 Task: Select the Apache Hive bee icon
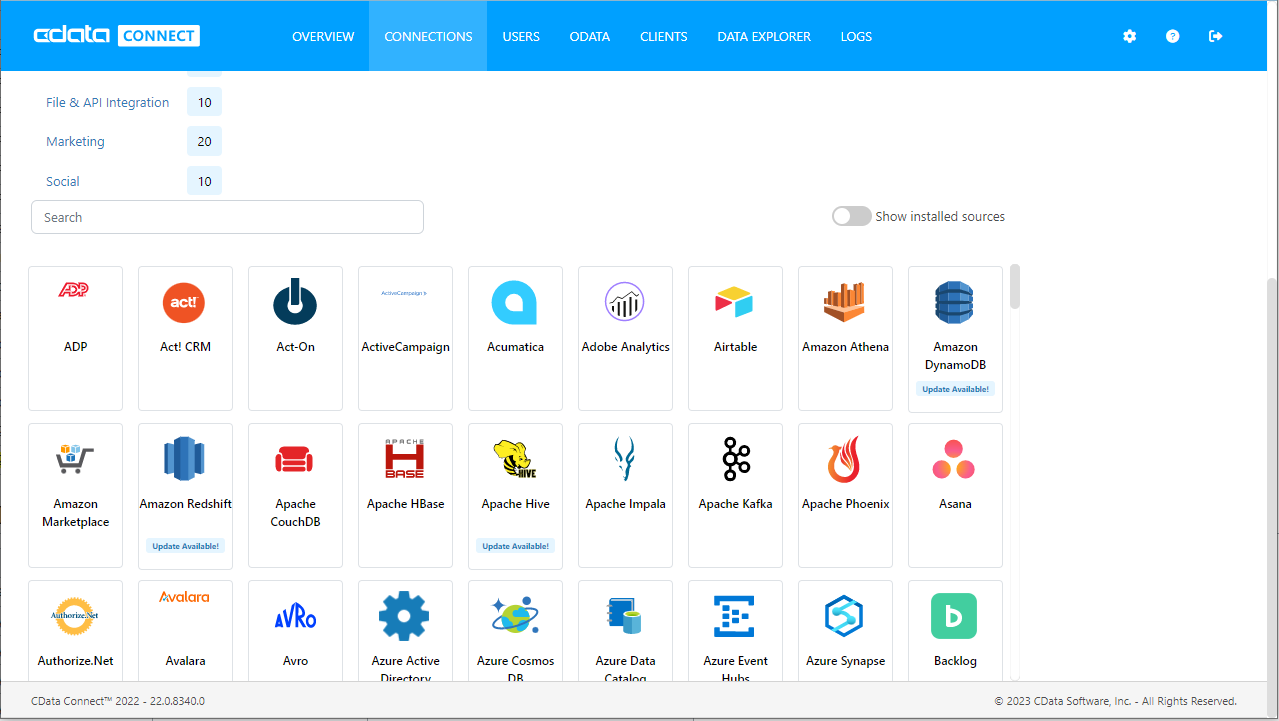click(x=515, y=459)
